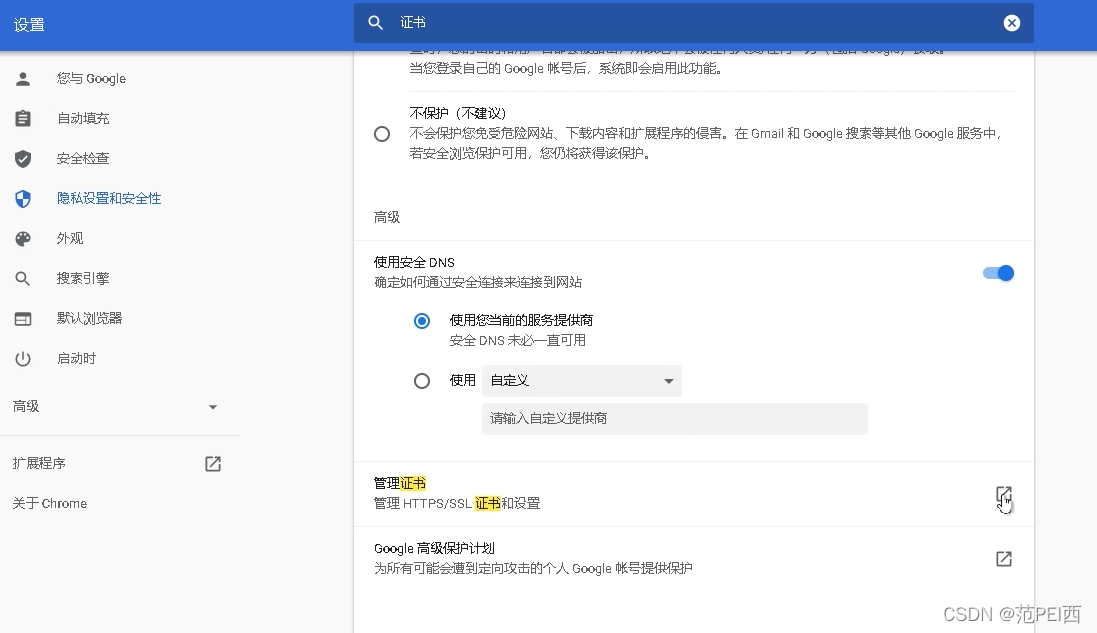Select the 使用 自定义 radio button
The image size is (1097, 633).
click(422, 380)
